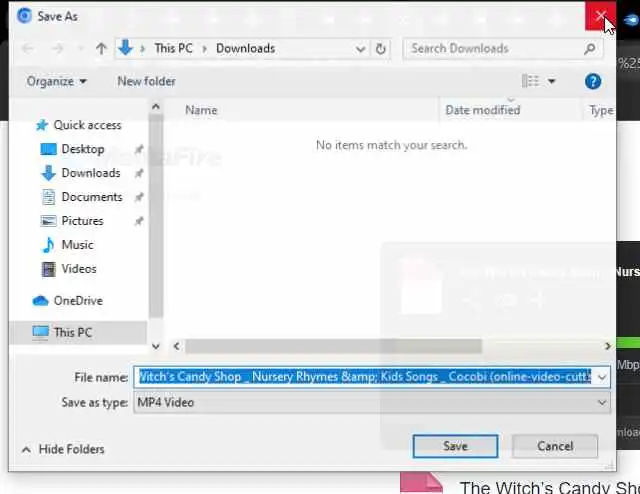Unpin Pictures using its pin icon
This screenshot has width=640, height=494.
point(139,221)
